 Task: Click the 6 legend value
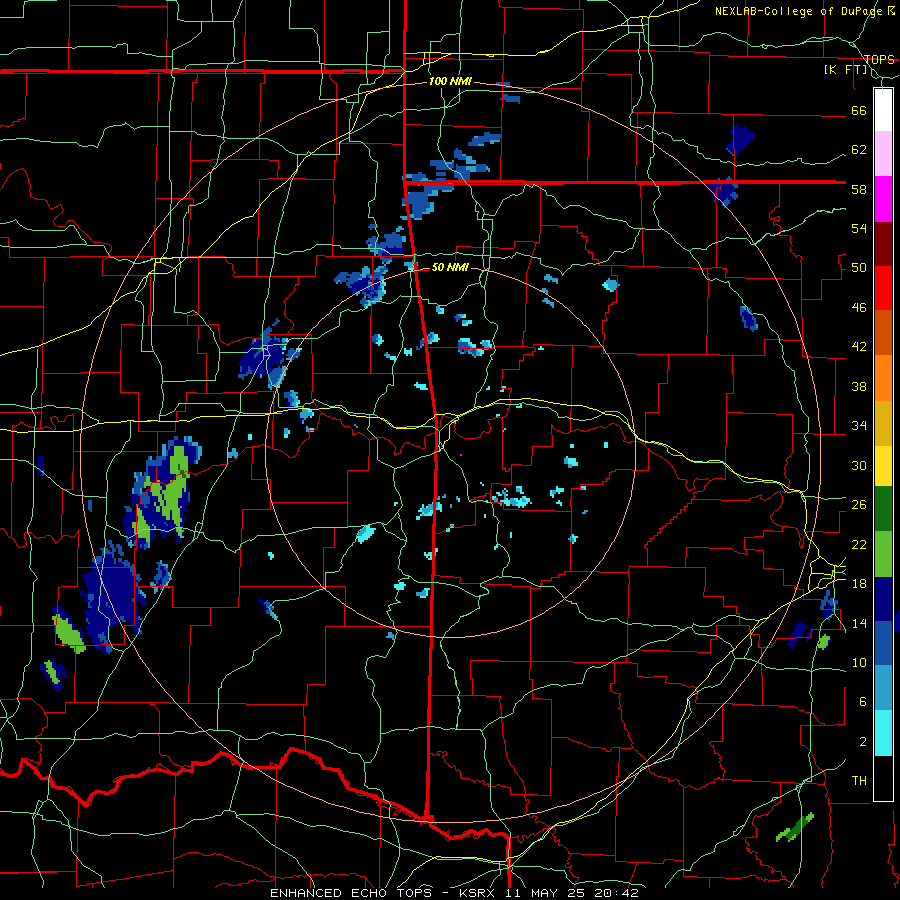862,701
